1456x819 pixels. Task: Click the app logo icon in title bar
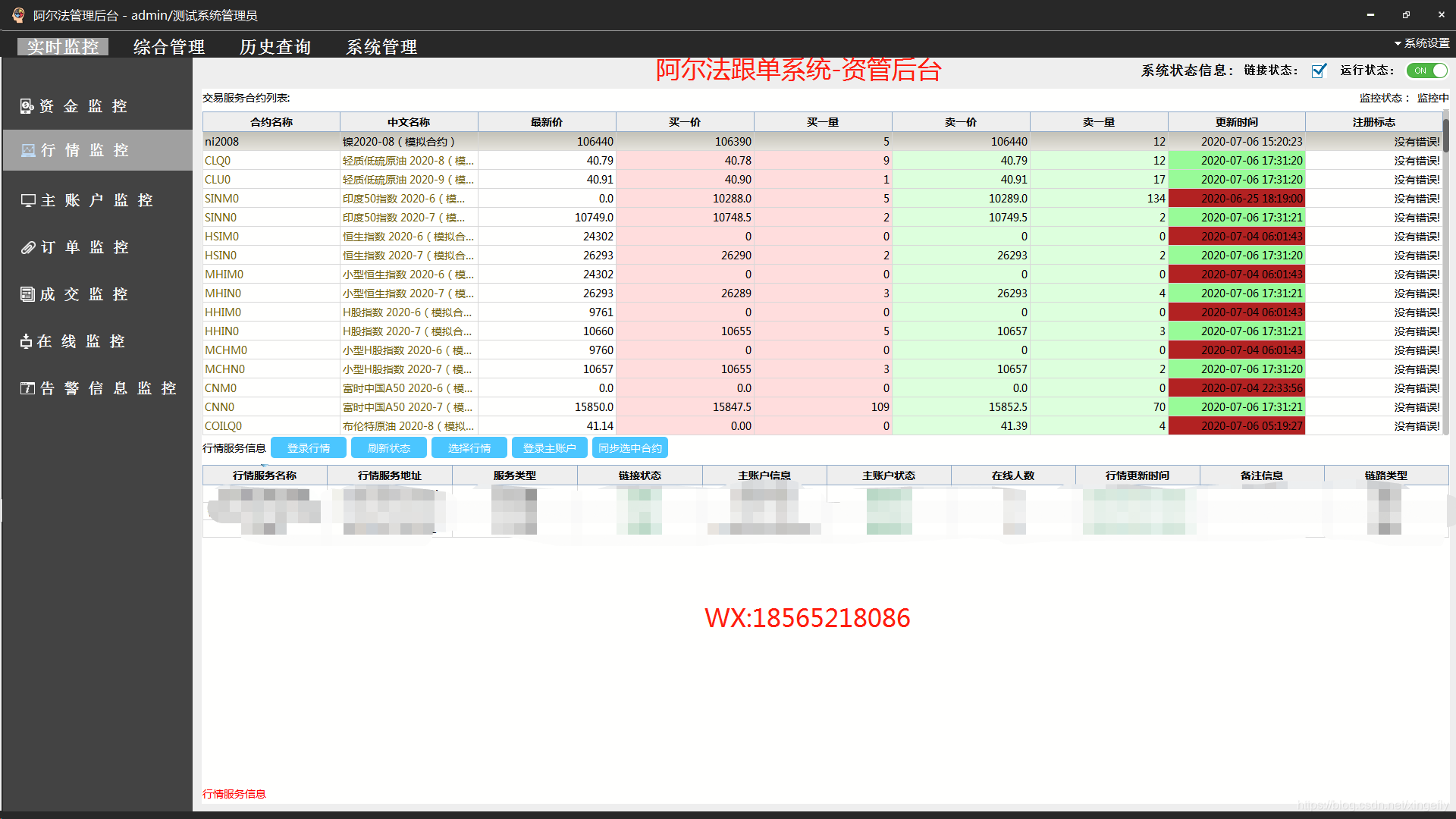tap(18, 14)
